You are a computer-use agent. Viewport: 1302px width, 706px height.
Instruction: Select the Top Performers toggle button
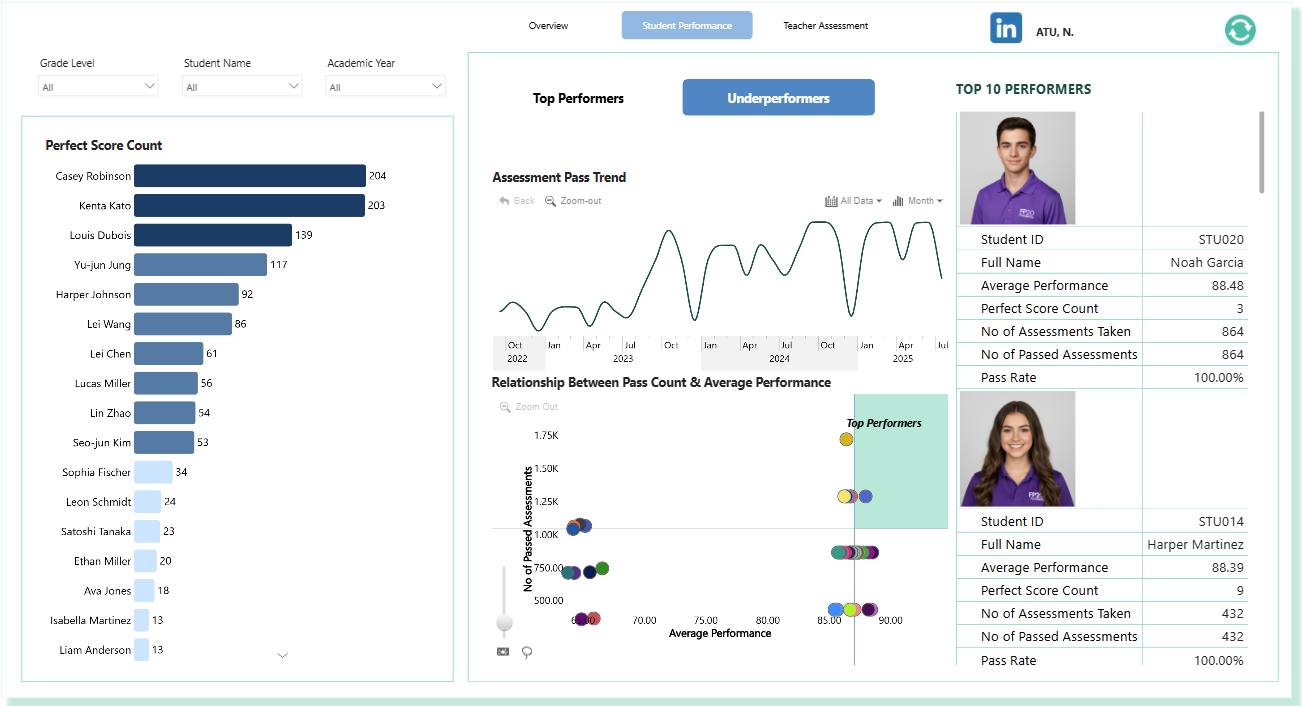point(578,98)
